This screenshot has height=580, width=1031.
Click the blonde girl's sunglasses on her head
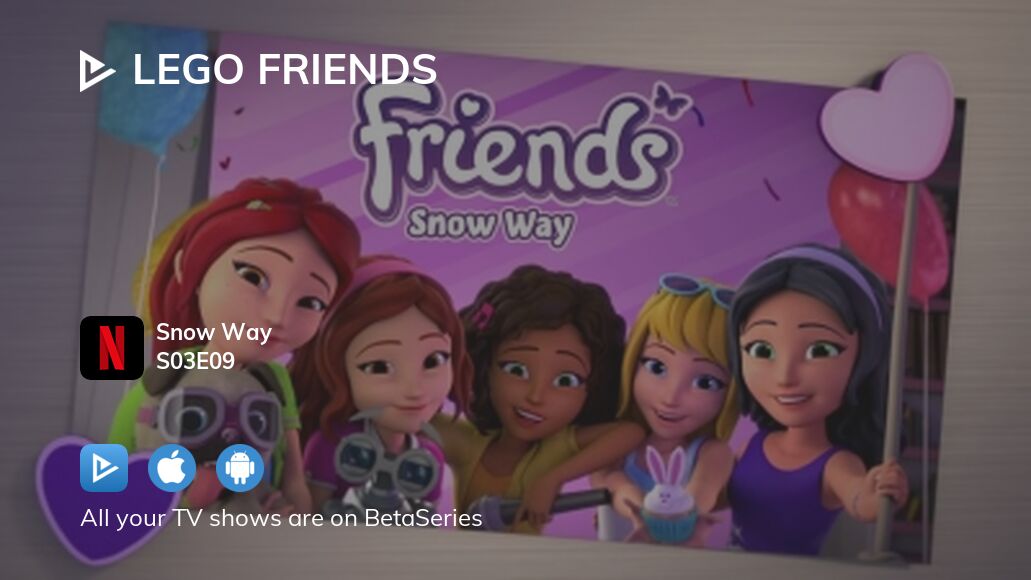696,291
